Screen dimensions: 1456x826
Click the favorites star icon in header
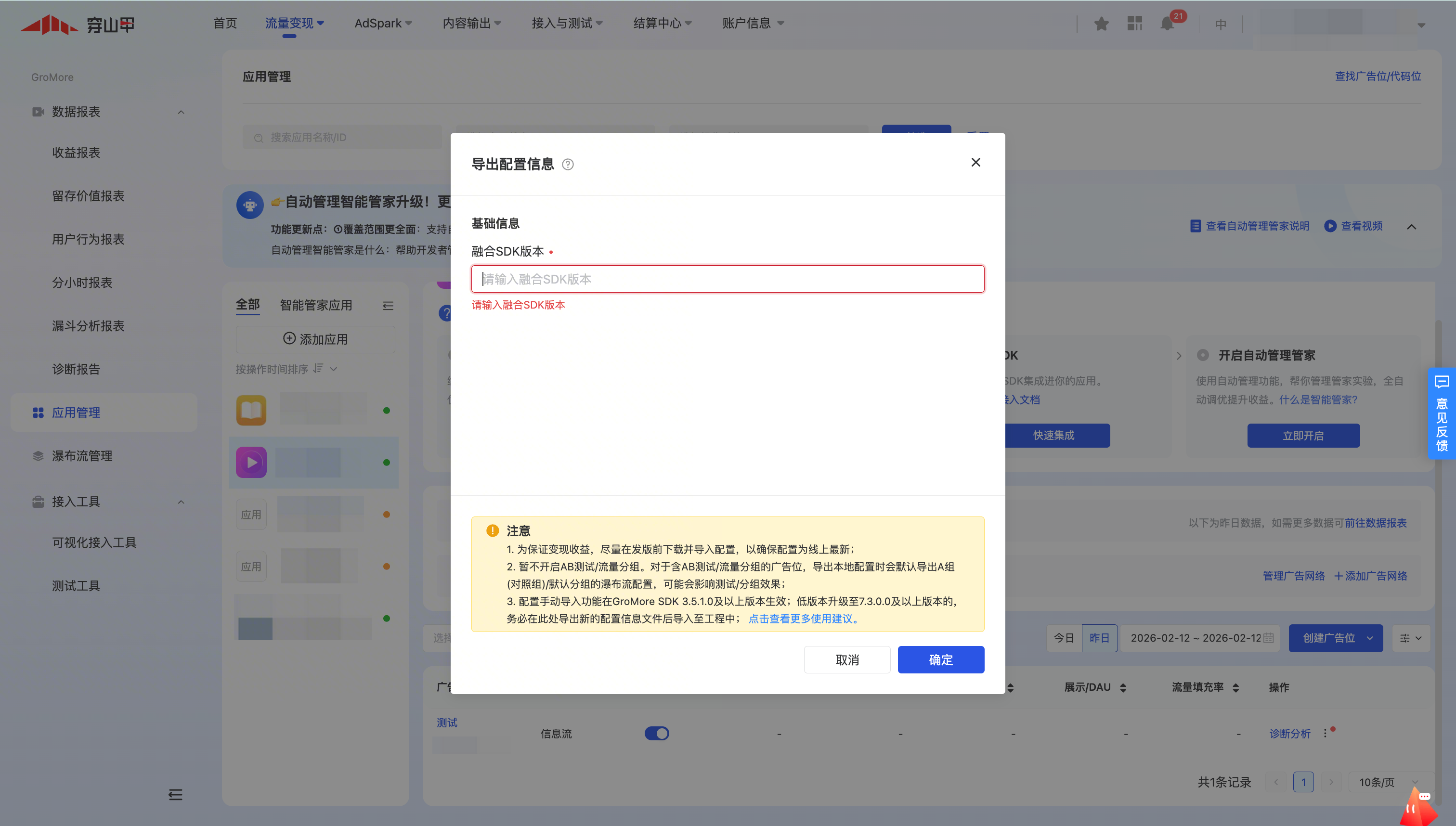1101,24
